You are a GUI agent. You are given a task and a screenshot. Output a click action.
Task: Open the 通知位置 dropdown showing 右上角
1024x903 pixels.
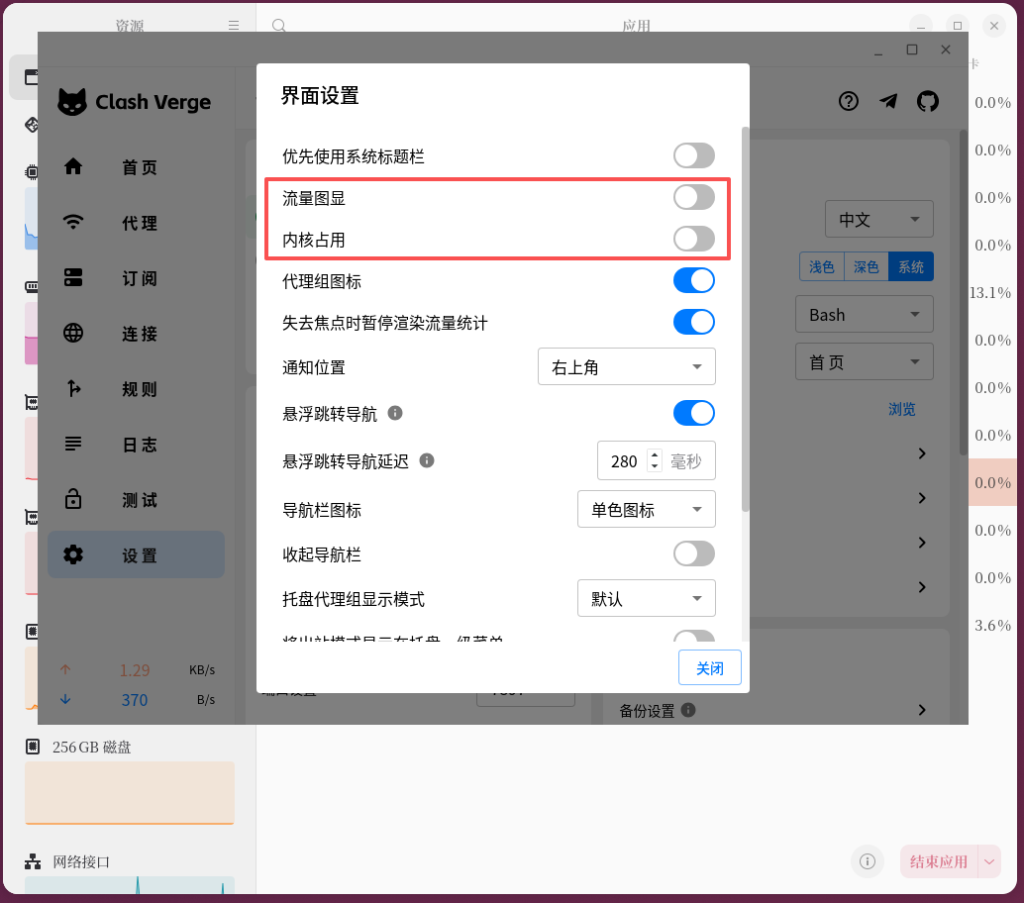pyautogui.click(x=626, y=367)
